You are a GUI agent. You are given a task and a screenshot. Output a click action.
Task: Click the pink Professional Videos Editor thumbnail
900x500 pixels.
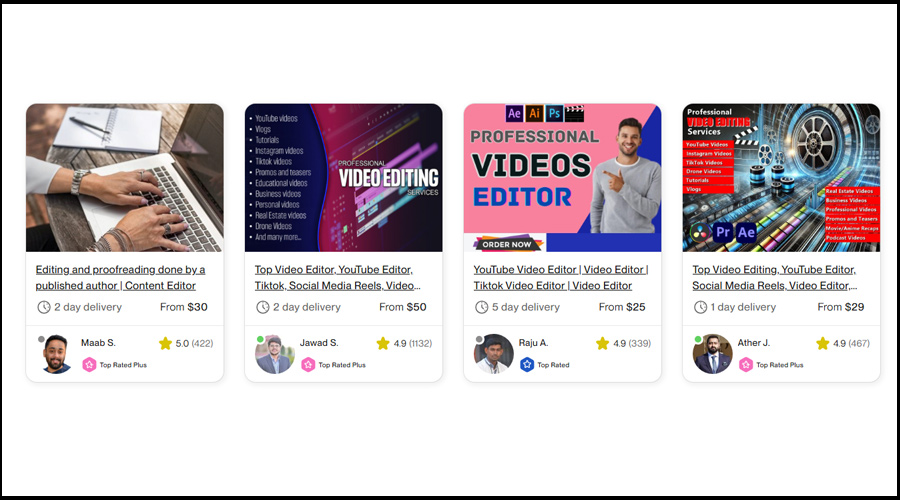pyautogui.click(x=562, y=177)
